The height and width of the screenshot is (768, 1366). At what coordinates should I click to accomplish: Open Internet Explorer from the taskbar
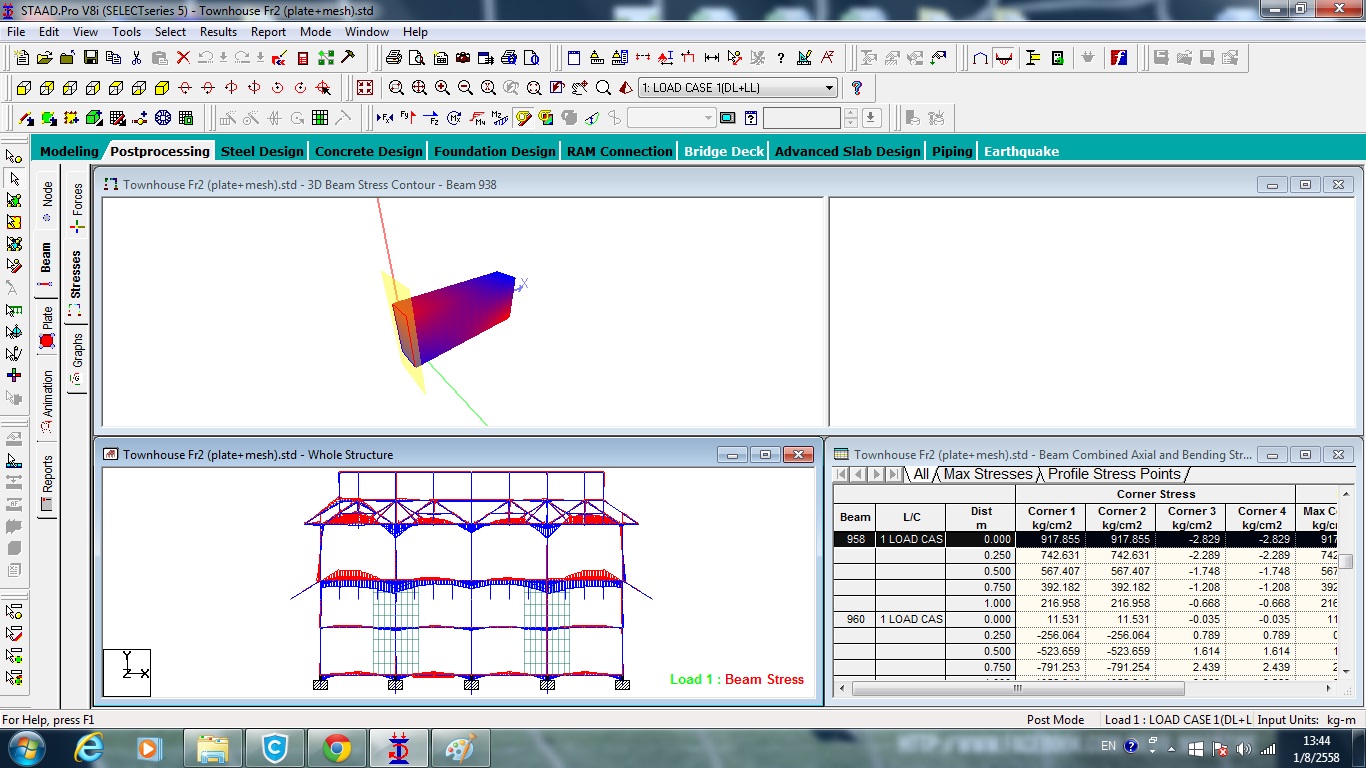pyautogui.click(x=89, y=747)
